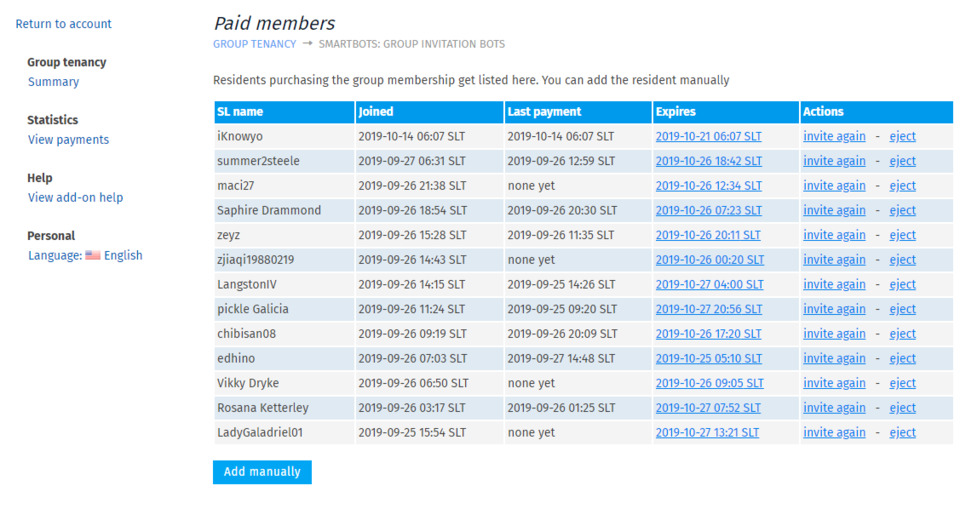
Task: Click invite again for edhino
Action: point(834,358)
